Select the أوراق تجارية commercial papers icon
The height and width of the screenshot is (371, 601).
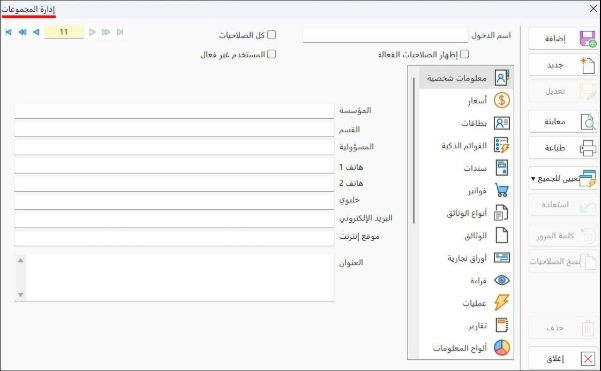pyautogui.click(x=501, y=258)
